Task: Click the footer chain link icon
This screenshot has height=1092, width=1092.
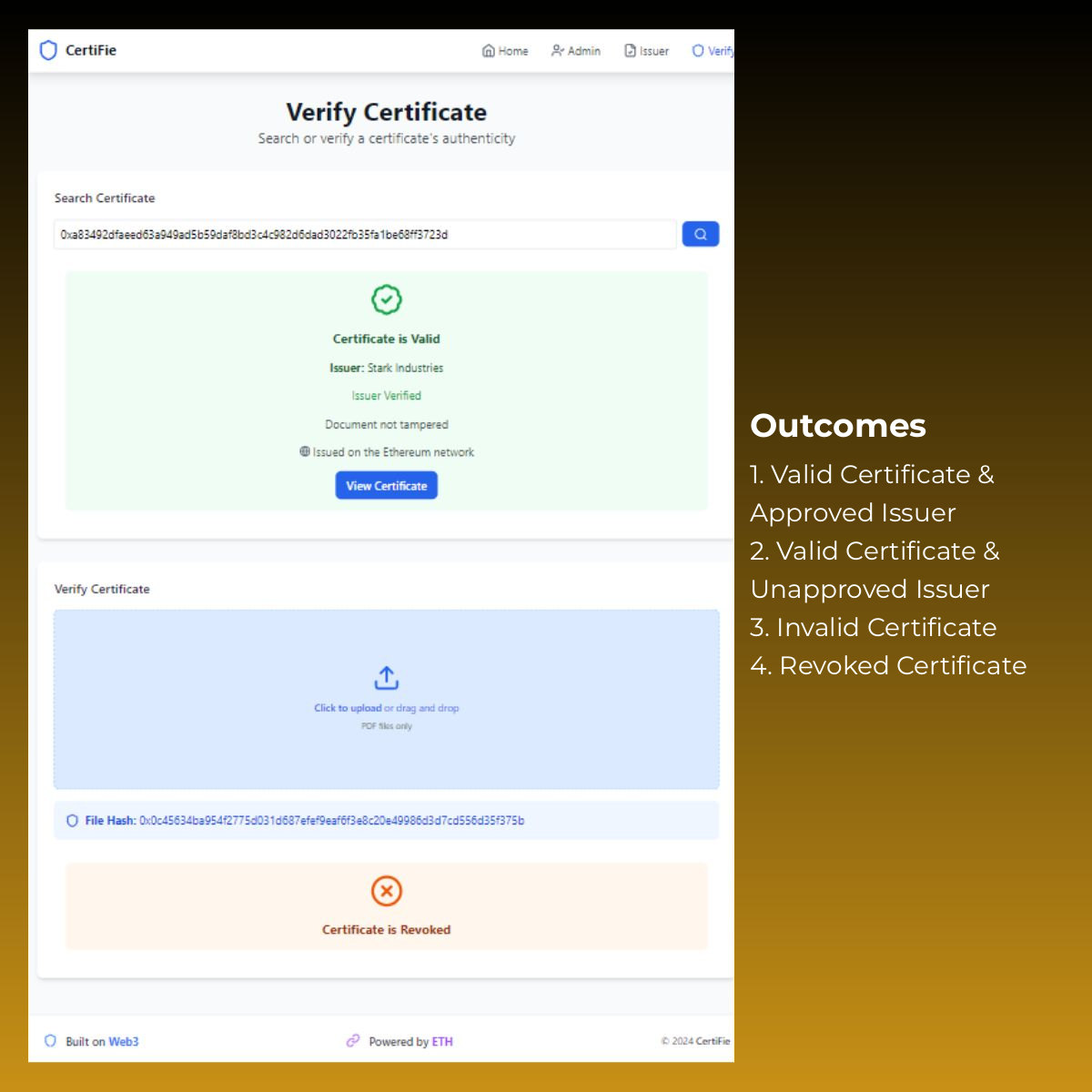Action: [353, 1041]
